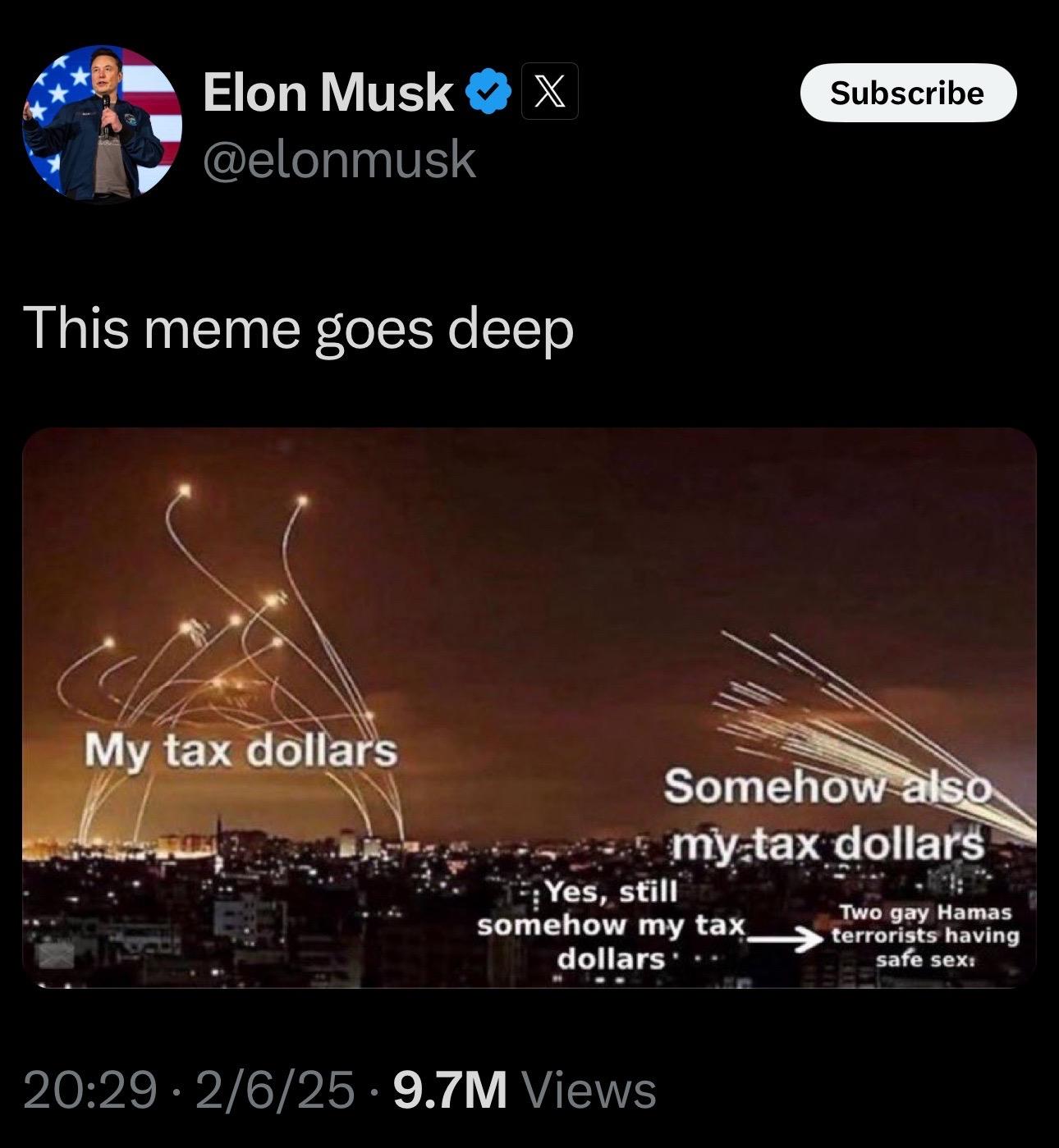Click the 20:29 post timestamp

point(90,1091)
